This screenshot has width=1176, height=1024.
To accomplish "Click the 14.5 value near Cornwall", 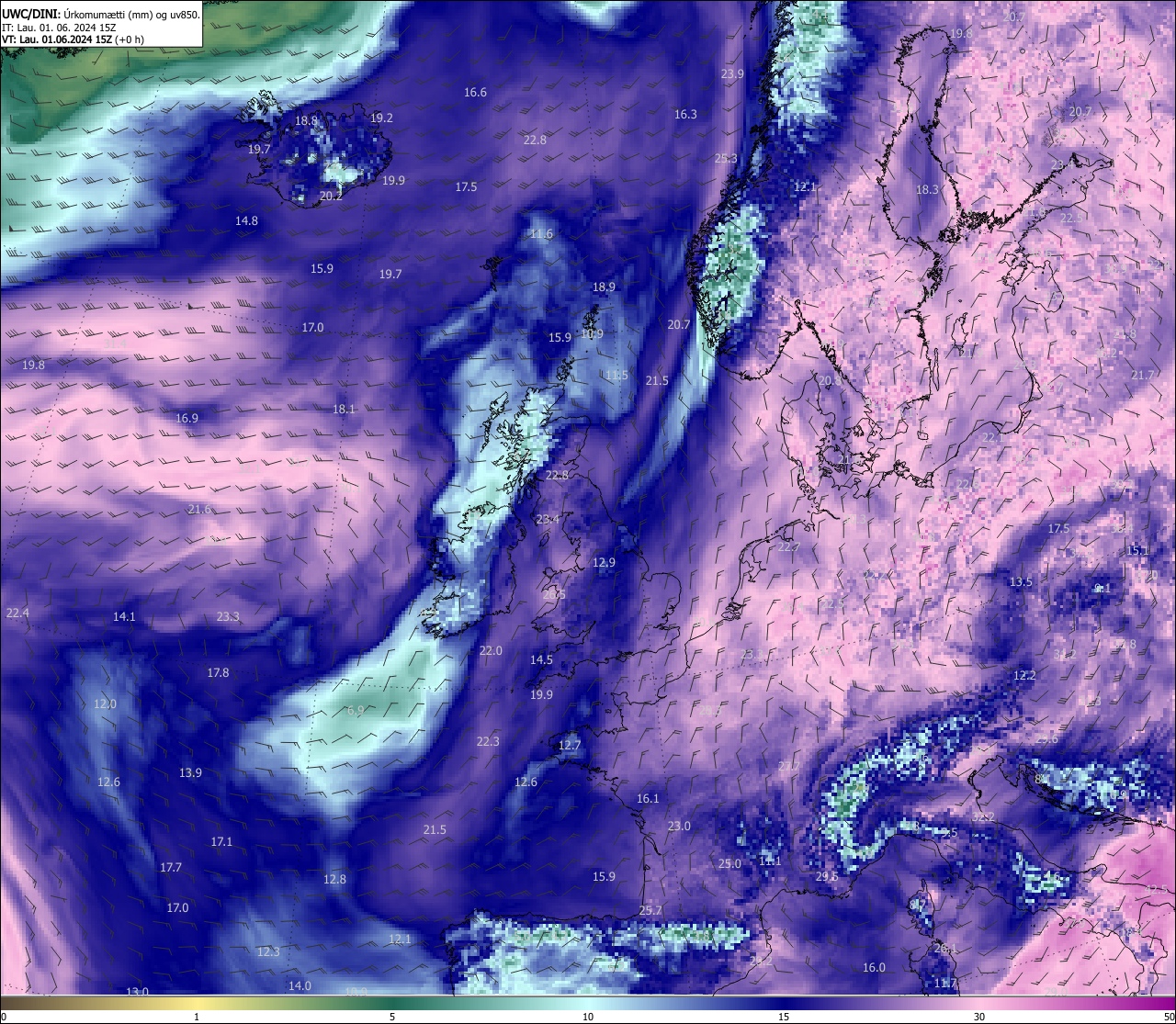I will [541, 660].
